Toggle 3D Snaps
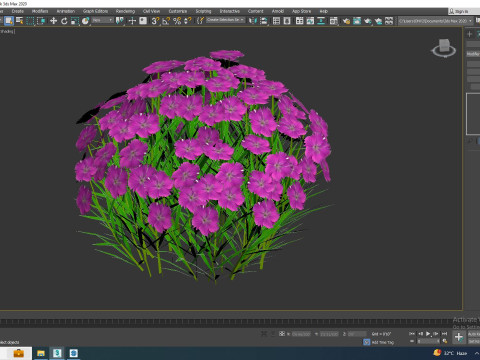The width and height of the screenshot is (480, 360). 155,21
